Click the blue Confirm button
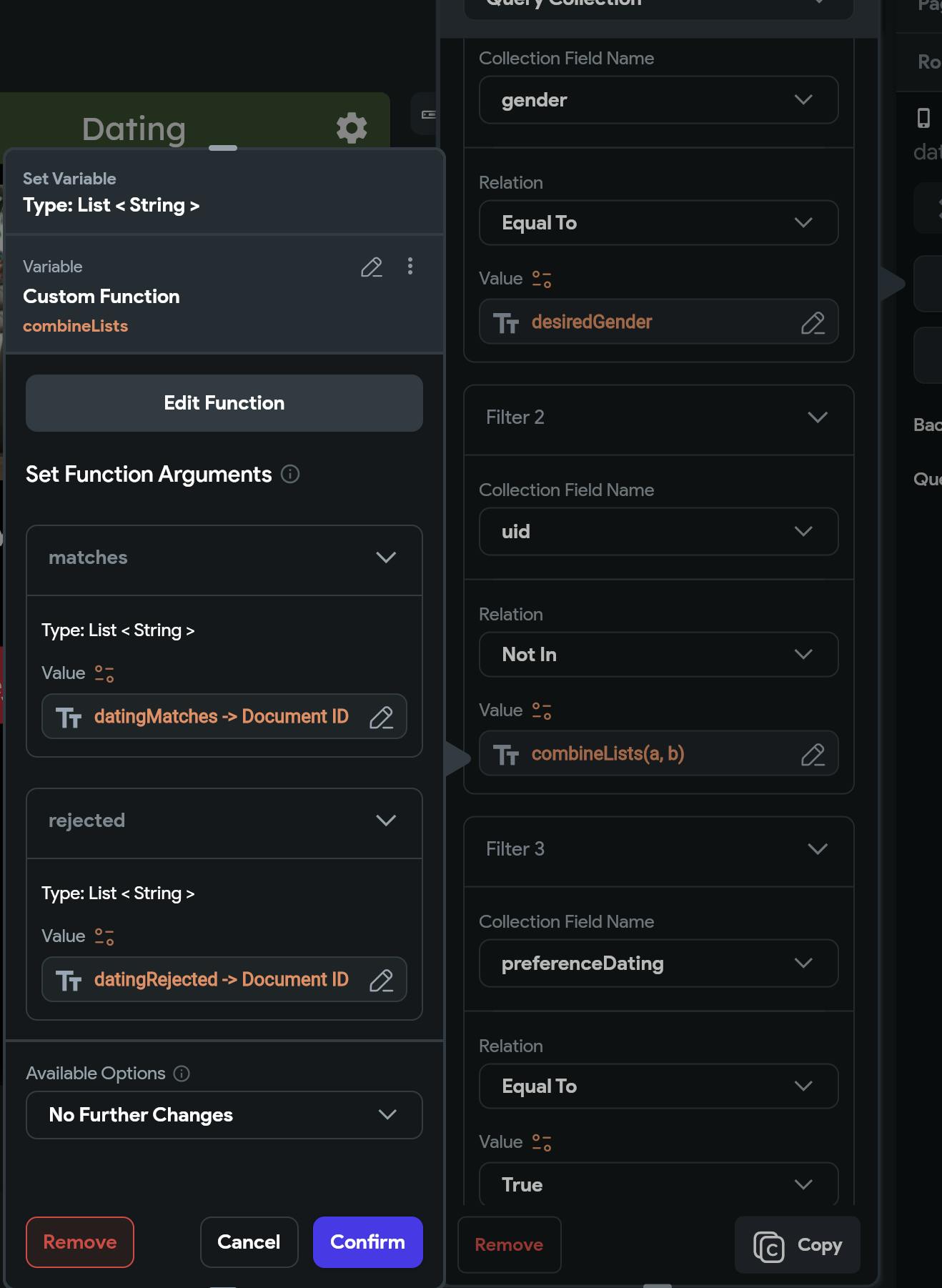Screen dimensions: 942x1288 (367, 1242)
